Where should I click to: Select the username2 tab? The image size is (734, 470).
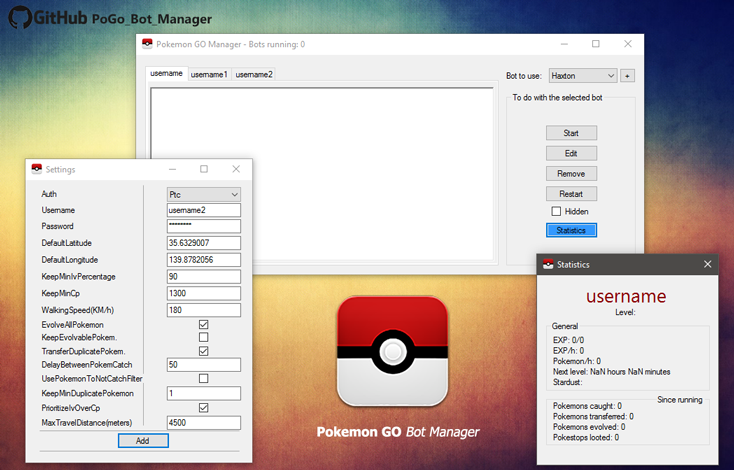tap(254, 74)
